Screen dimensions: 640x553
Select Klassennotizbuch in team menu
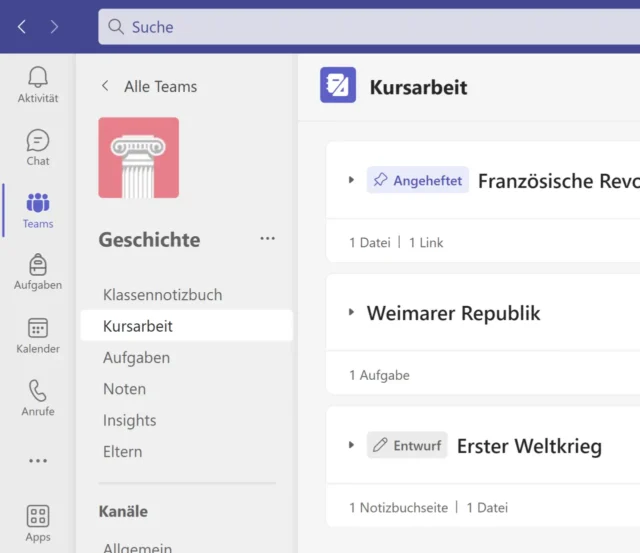click(162, 295)
